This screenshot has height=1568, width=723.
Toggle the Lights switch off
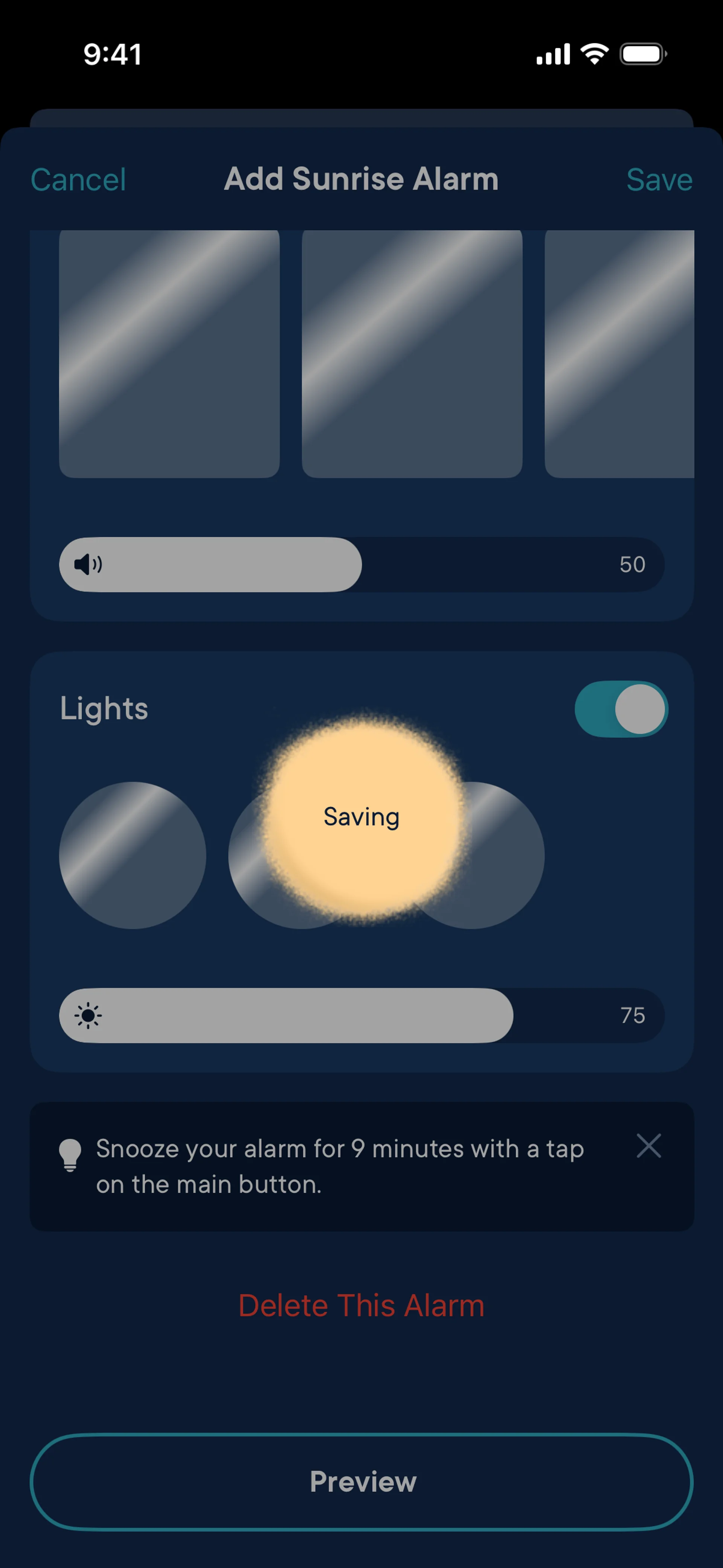pos(621,709)
